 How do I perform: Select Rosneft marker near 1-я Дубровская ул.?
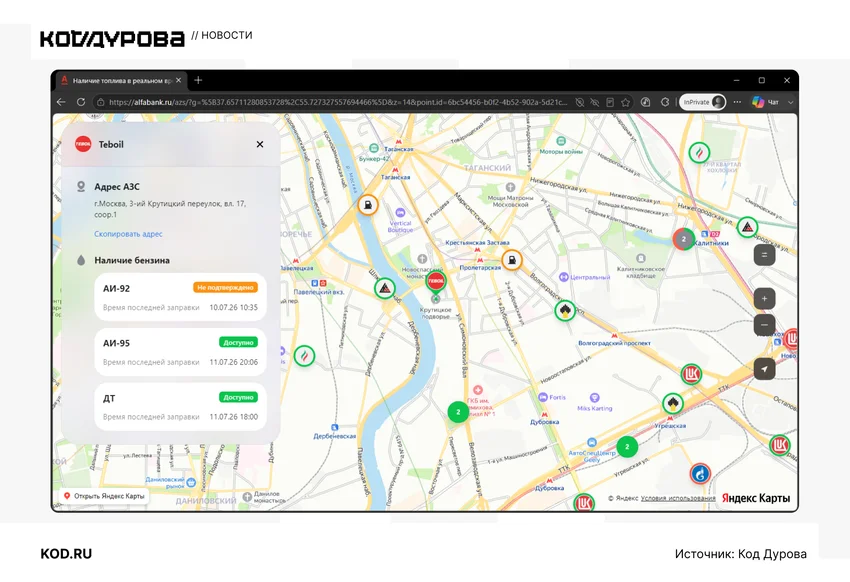[565, 311]
